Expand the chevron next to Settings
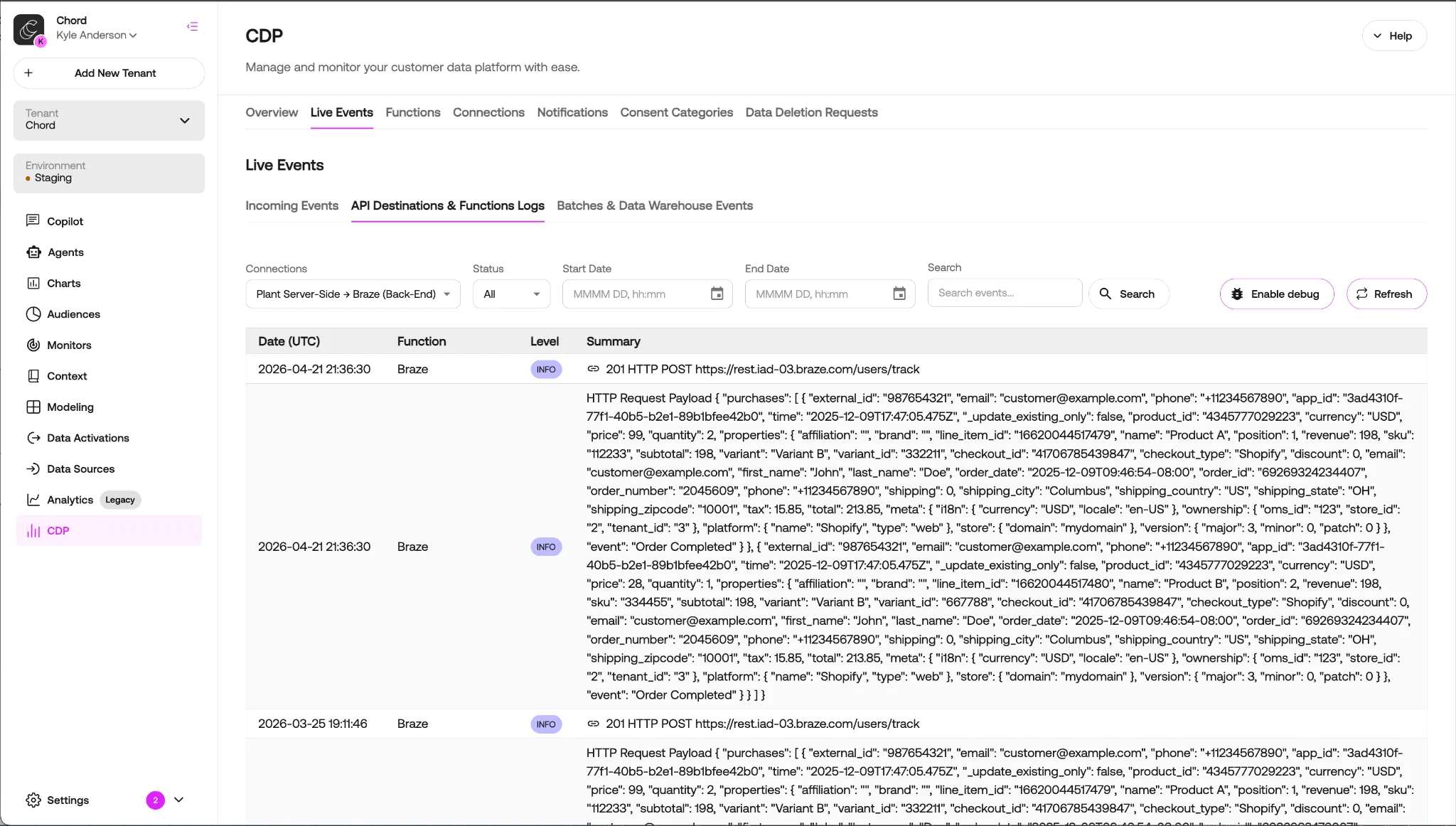Screen dimensions: 1456x826 pos(179,800)
